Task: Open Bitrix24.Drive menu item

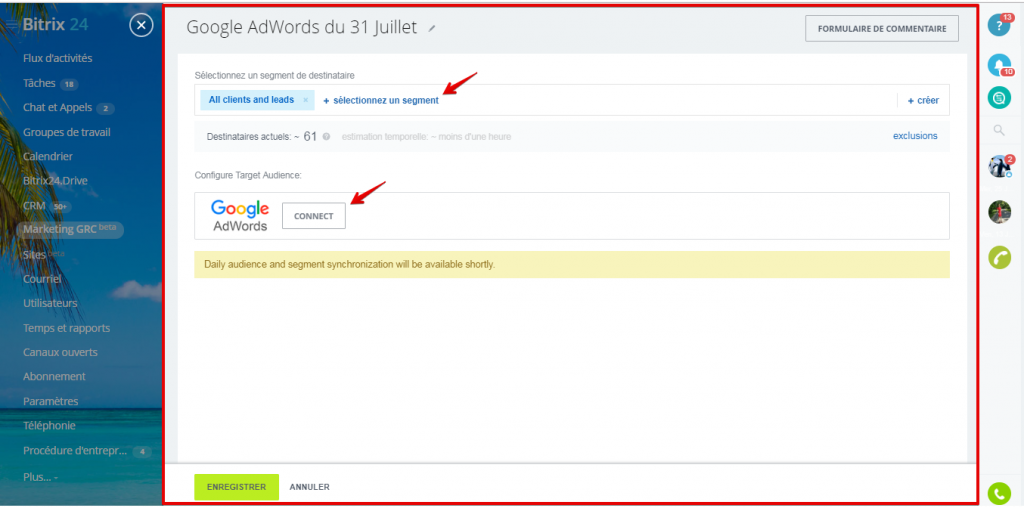Action: click(55, 181)
